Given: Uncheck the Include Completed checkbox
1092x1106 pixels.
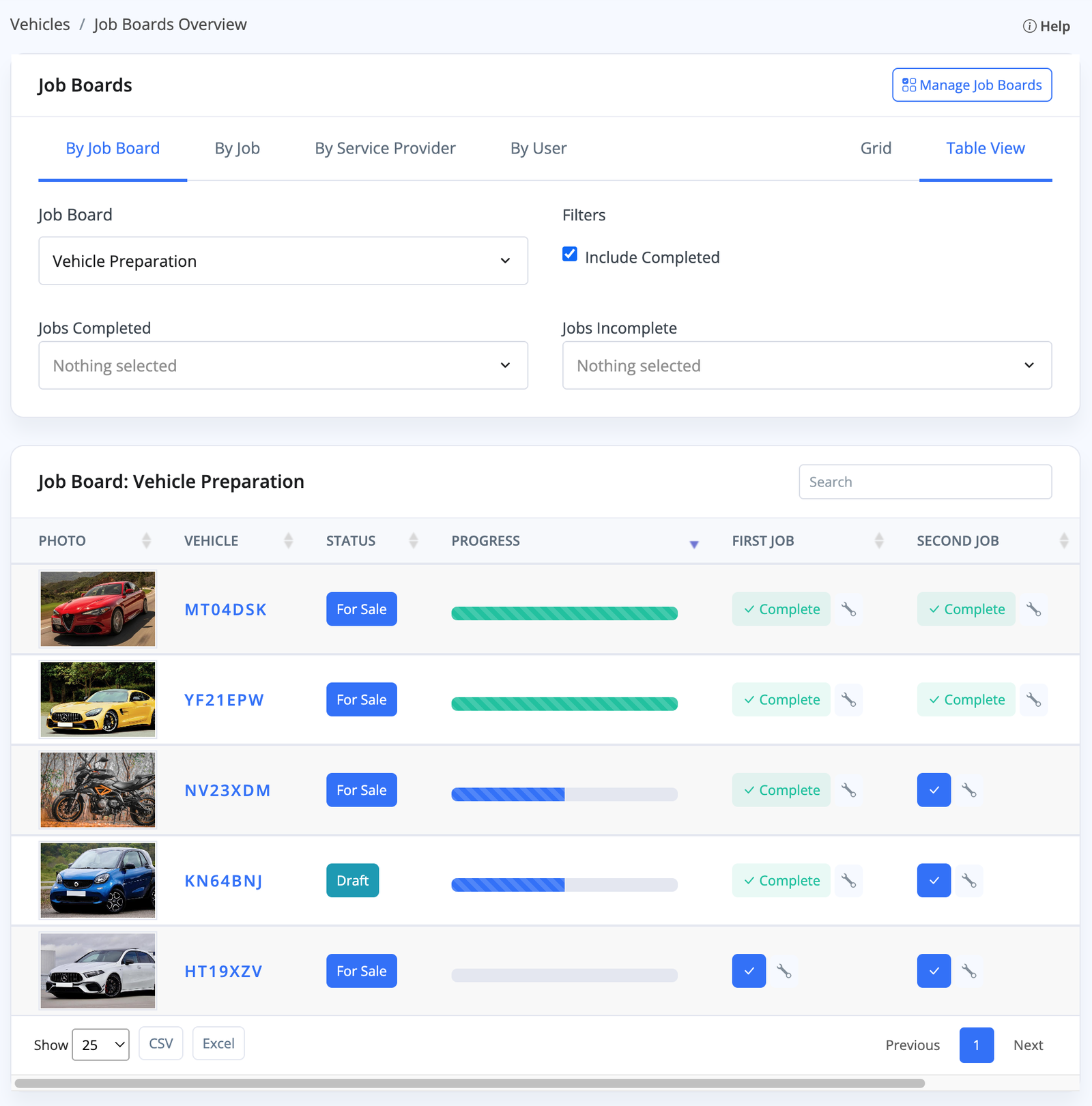Looking at the screenshot, I should pyautogui.click(x=570, y=254).
